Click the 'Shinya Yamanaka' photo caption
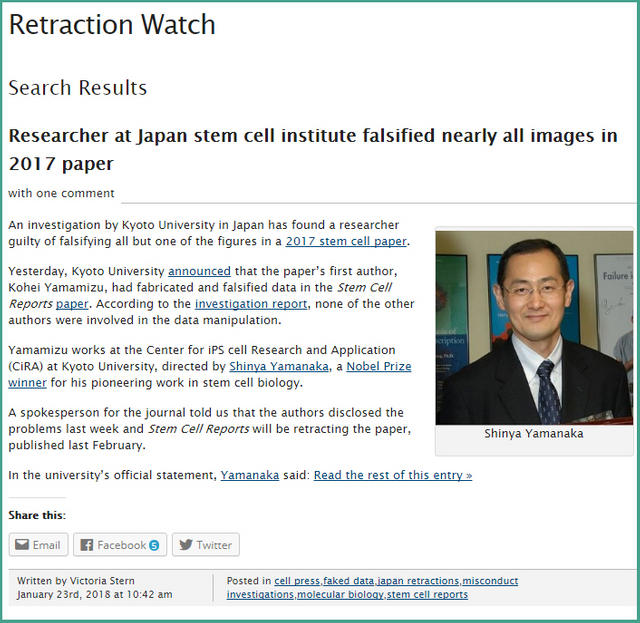Screen dimensions: 640x623 click(x=534, y=434)
